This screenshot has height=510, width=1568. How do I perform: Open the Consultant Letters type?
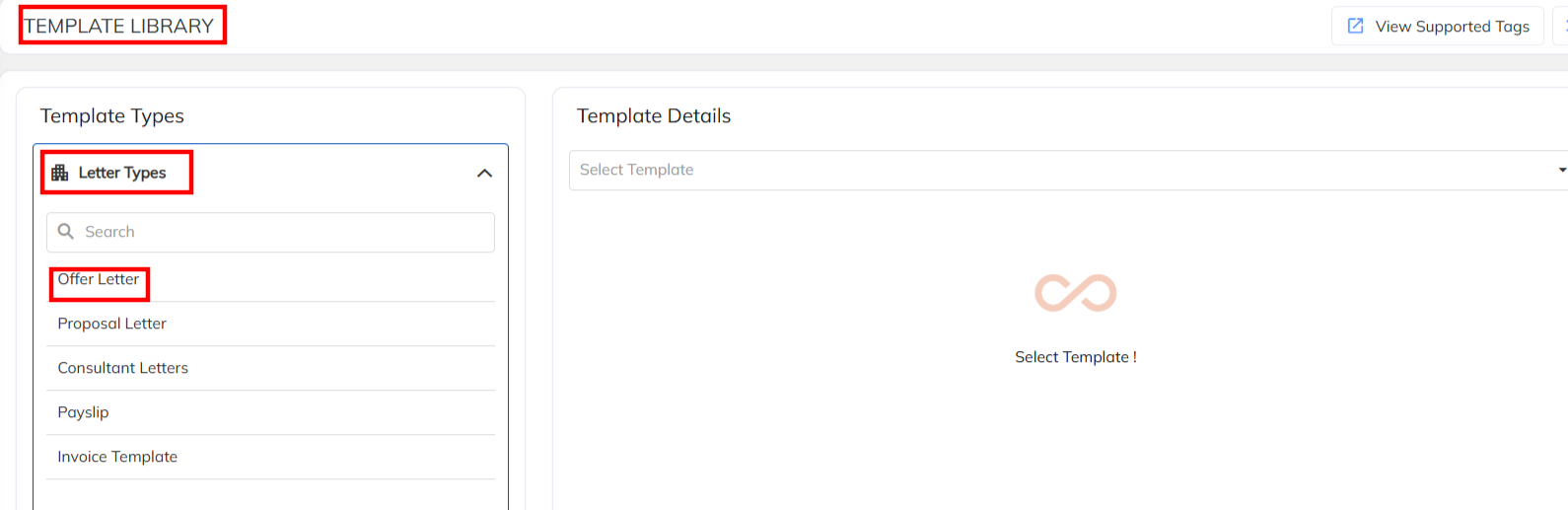[x=122, y=368]
